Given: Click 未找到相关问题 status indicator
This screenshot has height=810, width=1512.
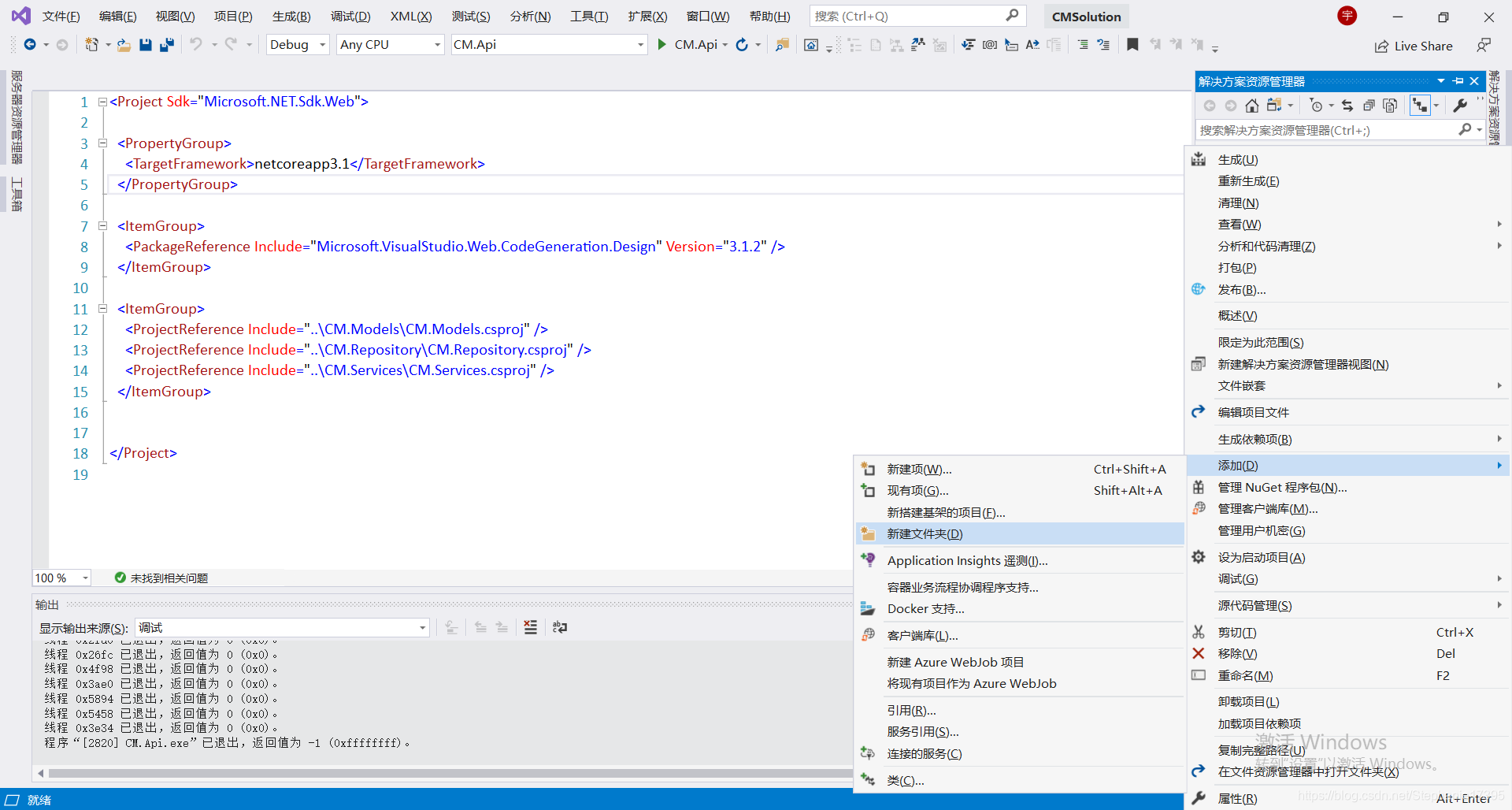Looking at the screenshot, I should pyautogui.click(x=161, y=578).
